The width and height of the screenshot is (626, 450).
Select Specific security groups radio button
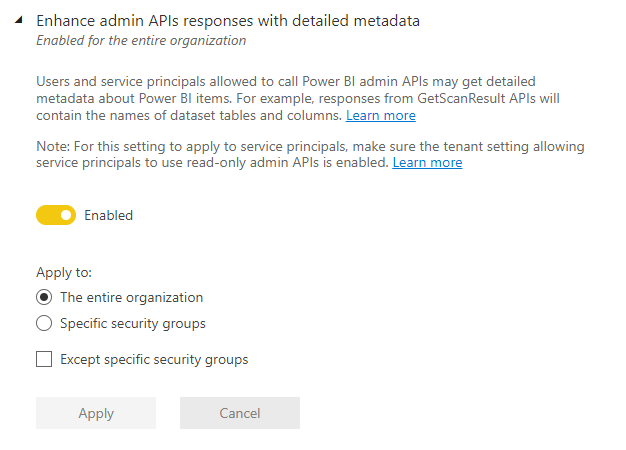pos(44,323)
